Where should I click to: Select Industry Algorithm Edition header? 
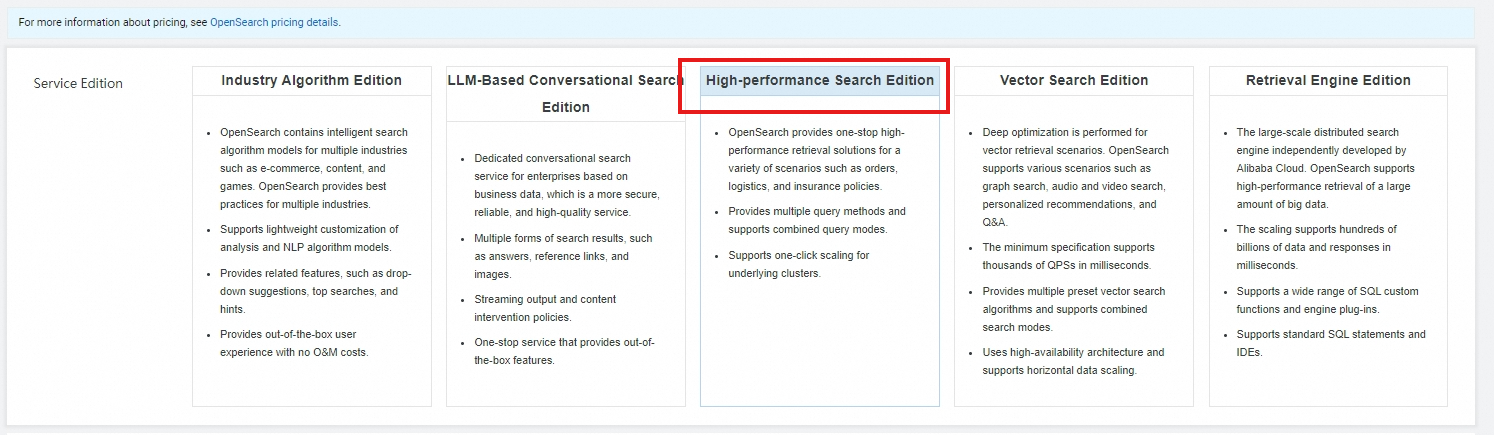coord(312,81)
